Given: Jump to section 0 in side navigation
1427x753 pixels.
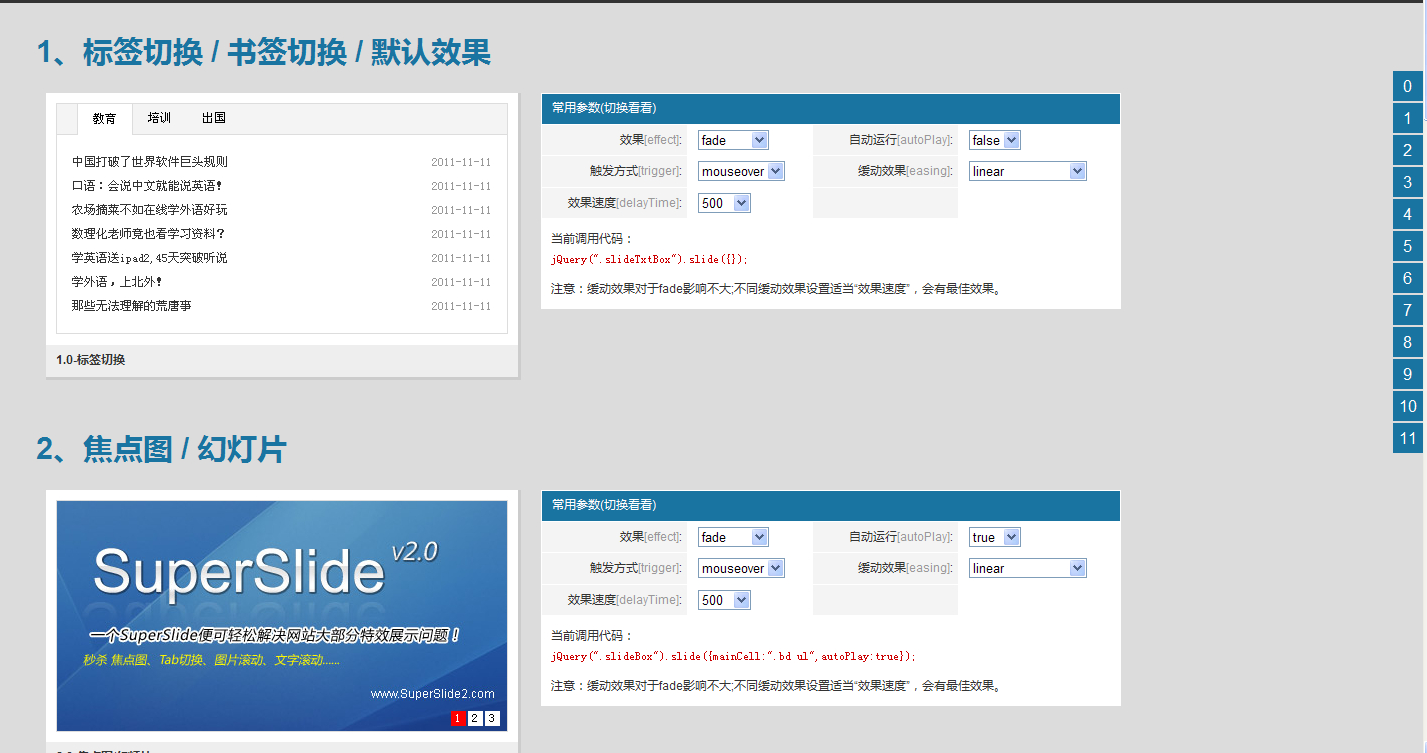Looking at the screenshot, I should click(x=1408, y=86).
